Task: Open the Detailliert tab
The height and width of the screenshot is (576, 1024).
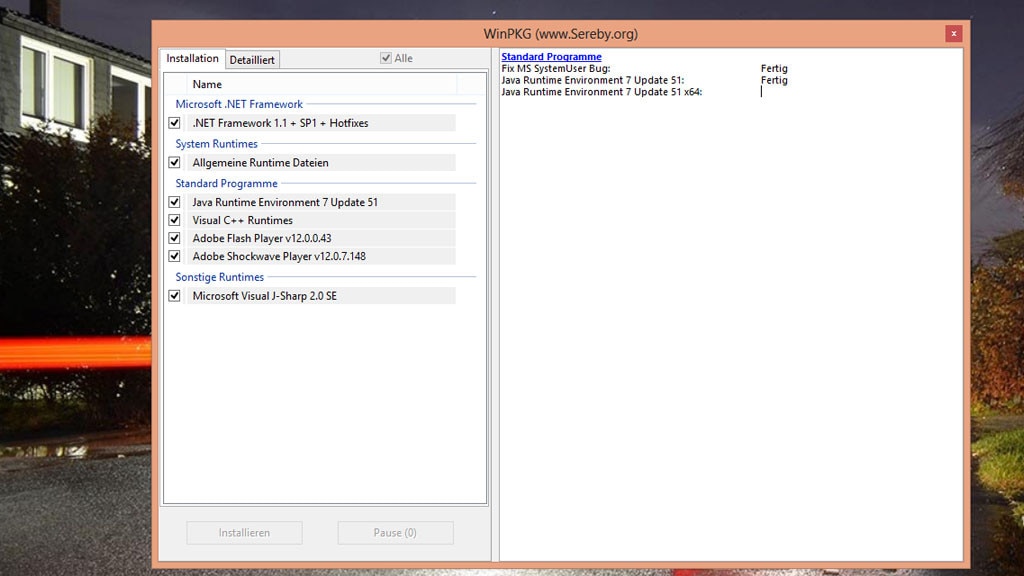Action: click(252, 59)
